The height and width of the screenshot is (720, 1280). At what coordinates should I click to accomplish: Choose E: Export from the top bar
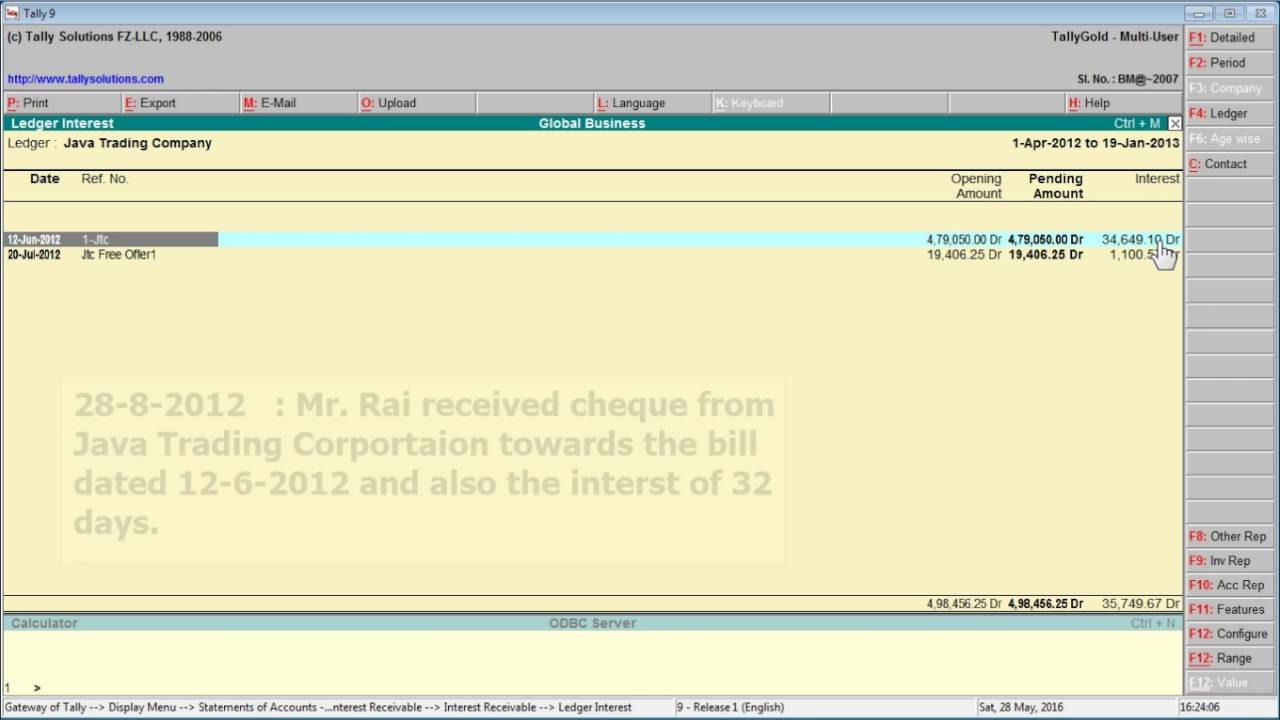coord(179,103)
